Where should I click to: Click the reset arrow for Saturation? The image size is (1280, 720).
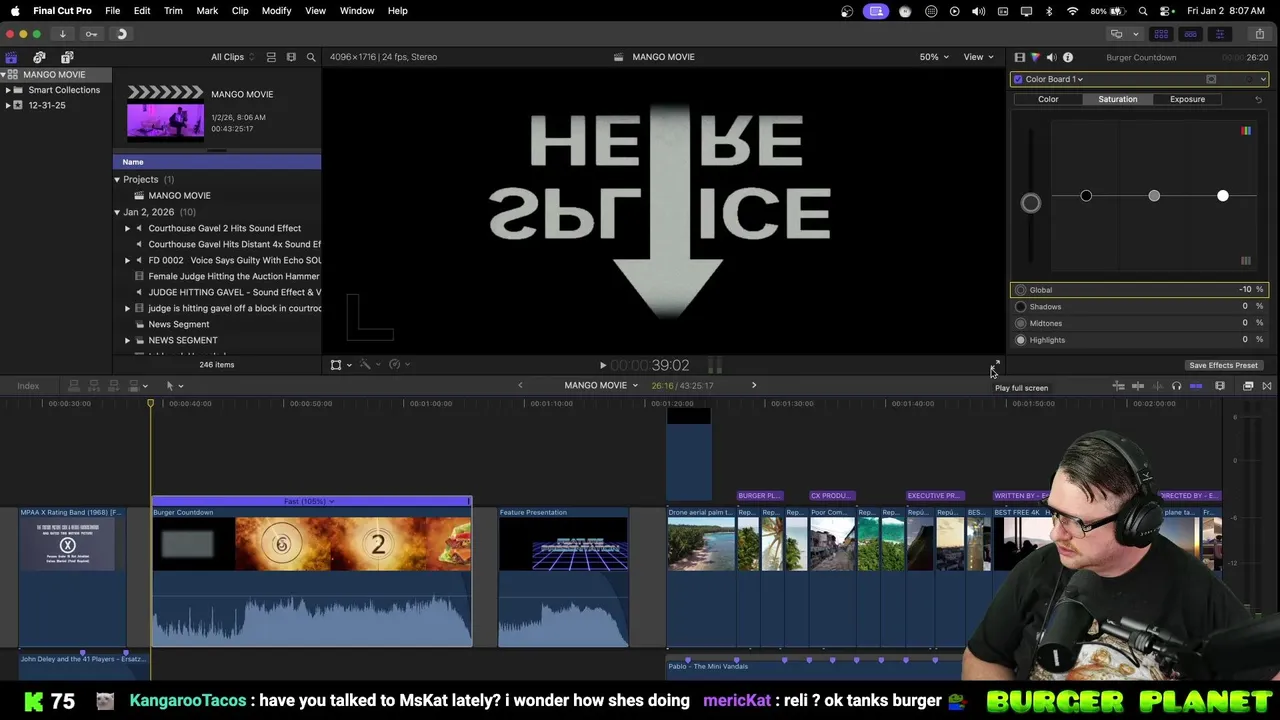[x=1258, y=99]
